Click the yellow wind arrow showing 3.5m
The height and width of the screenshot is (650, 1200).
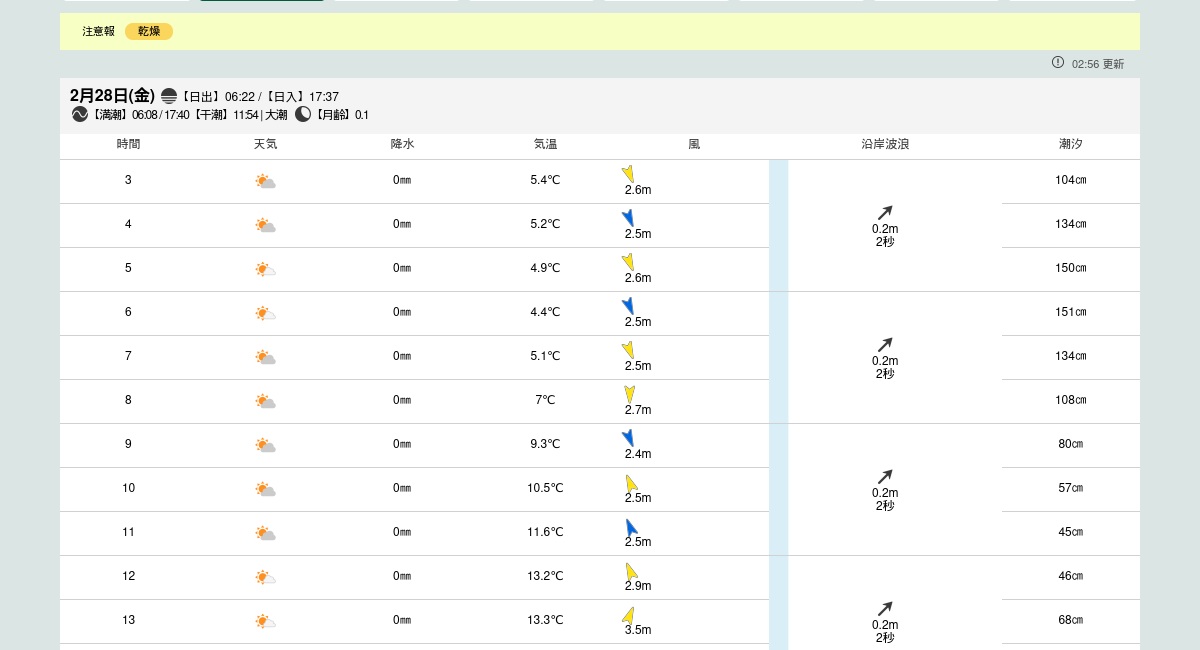coord(629,614)
